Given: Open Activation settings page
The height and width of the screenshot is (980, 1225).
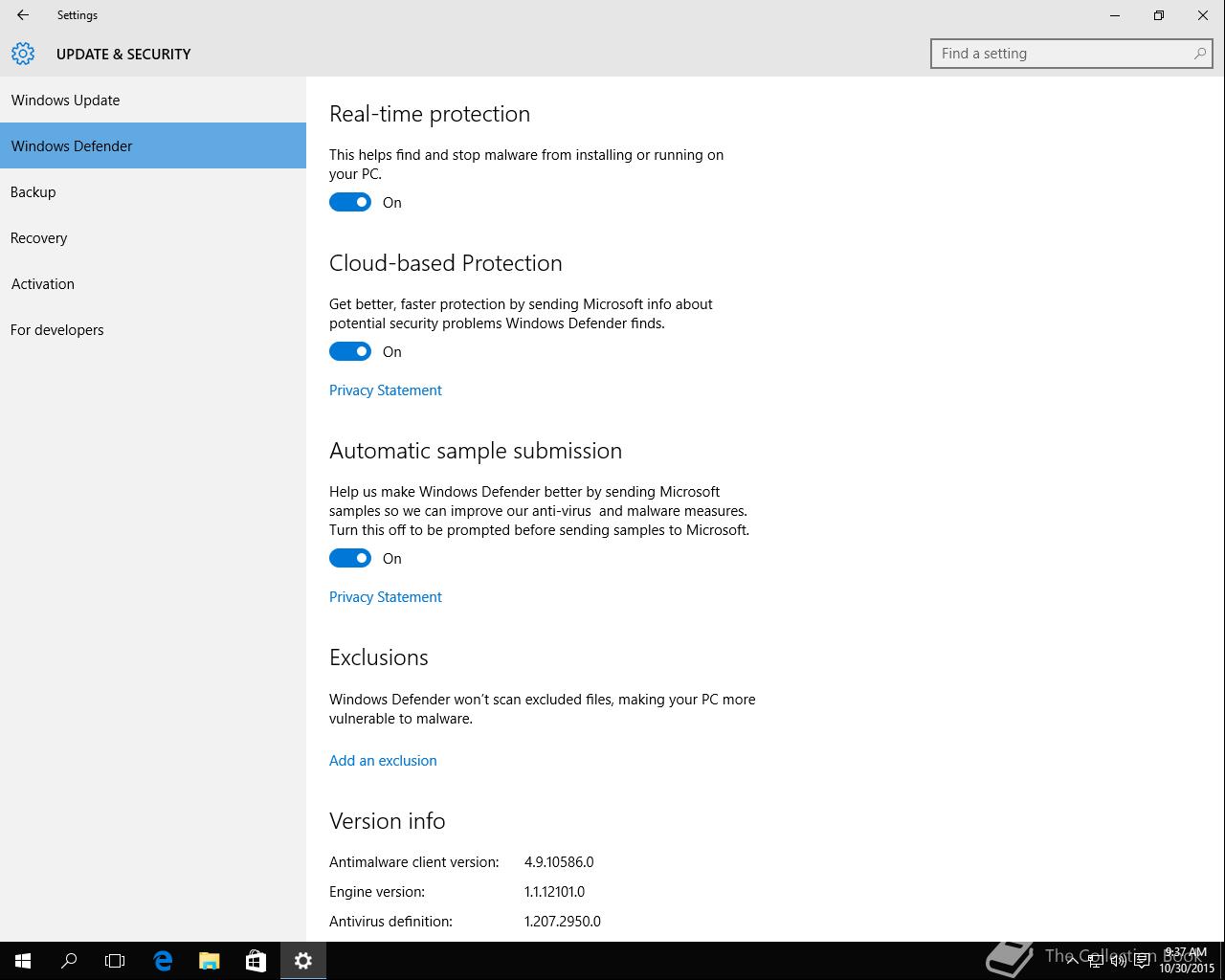Looking at the screenshot, I should (x=153, y=283).
